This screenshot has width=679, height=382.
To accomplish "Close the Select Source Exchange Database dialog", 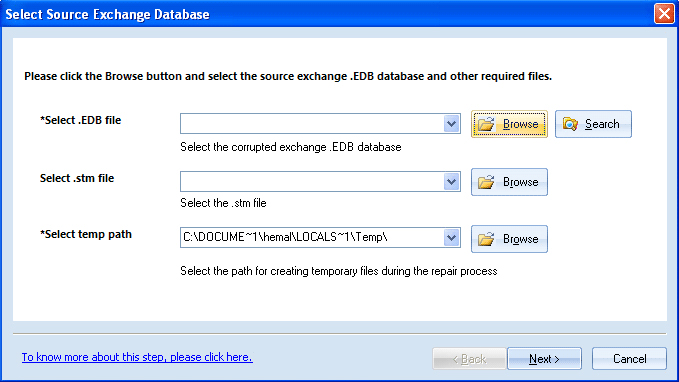I will 664,13.
